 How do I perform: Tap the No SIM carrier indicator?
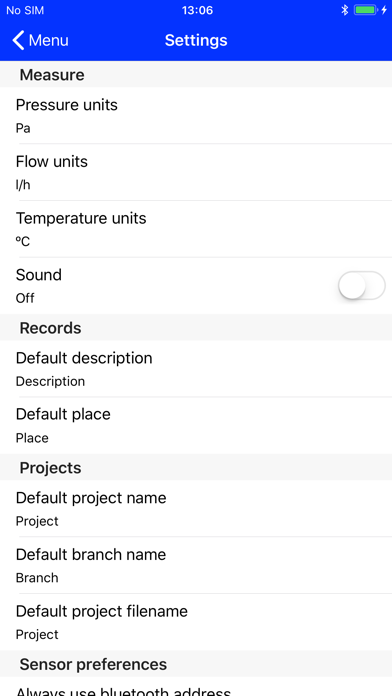[x=25, y=10]
